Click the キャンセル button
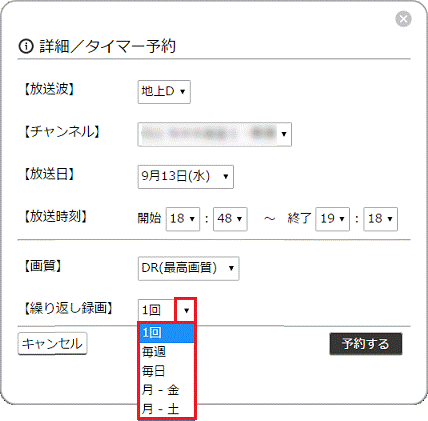428x421 pixels. 52,344
